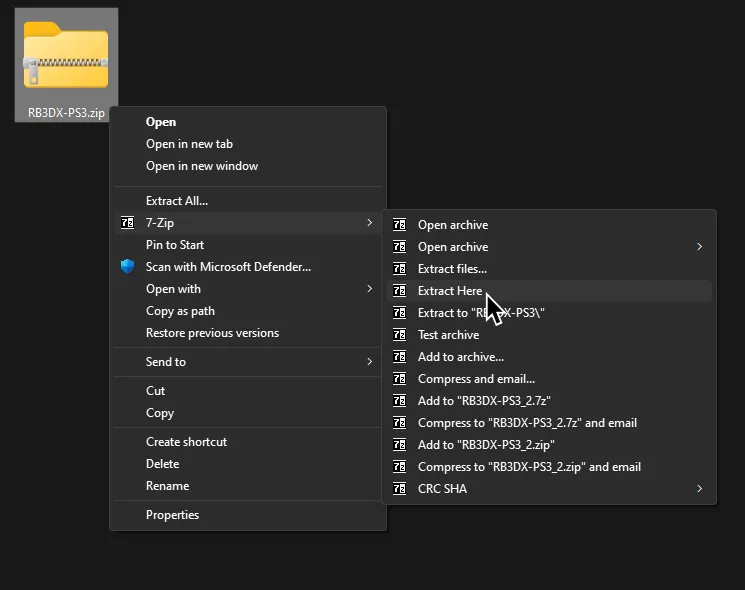Choose Rename in the context menu
745x590 pixels.
pyautogui.click(x=248, y=485)
